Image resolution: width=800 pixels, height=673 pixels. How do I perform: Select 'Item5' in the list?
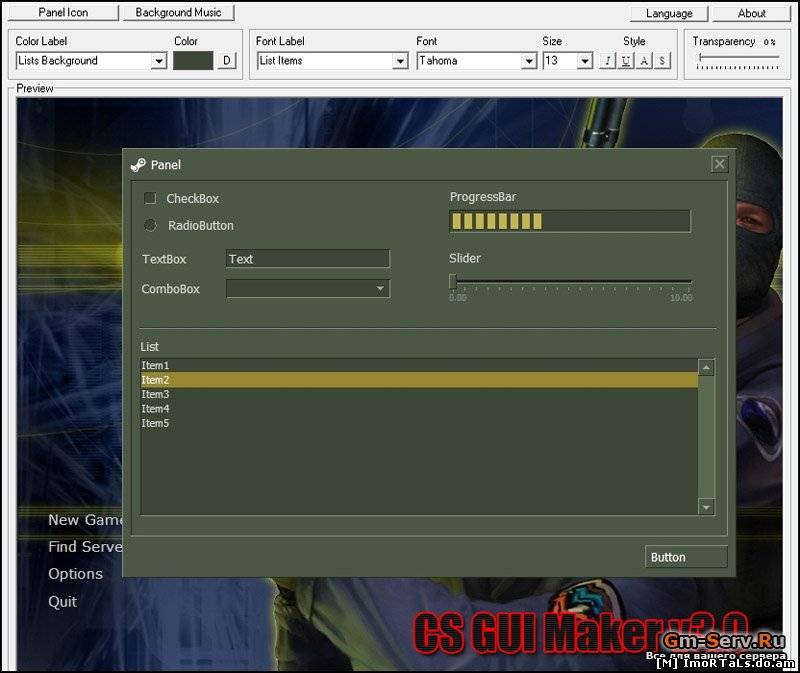pos(419,423)
